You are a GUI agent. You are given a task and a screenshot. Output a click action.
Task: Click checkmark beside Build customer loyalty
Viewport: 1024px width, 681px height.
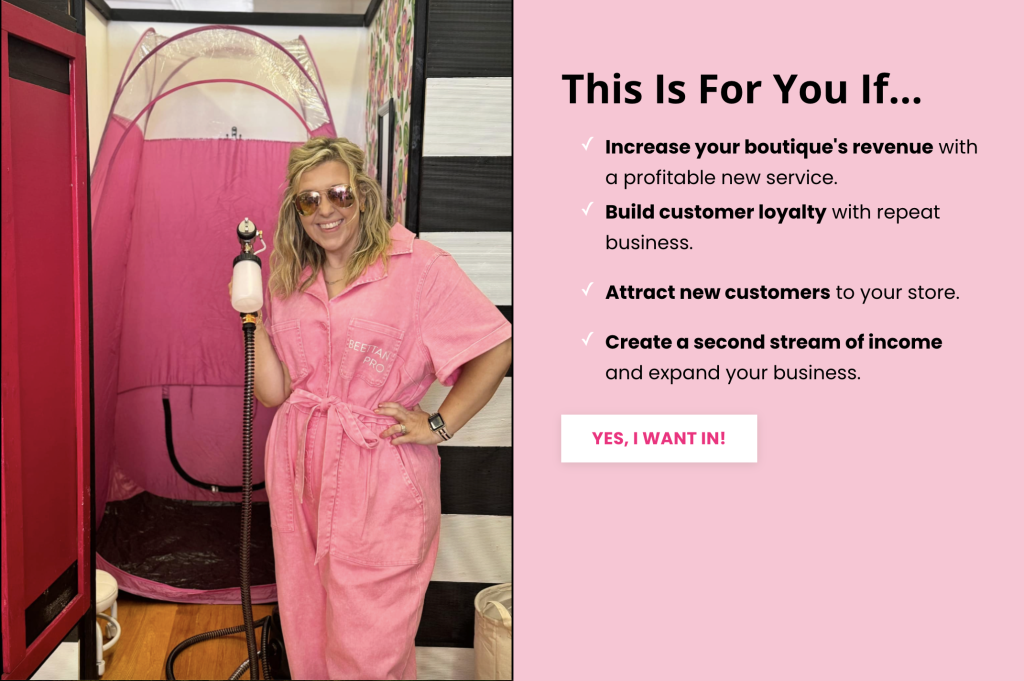click(588, 209)
